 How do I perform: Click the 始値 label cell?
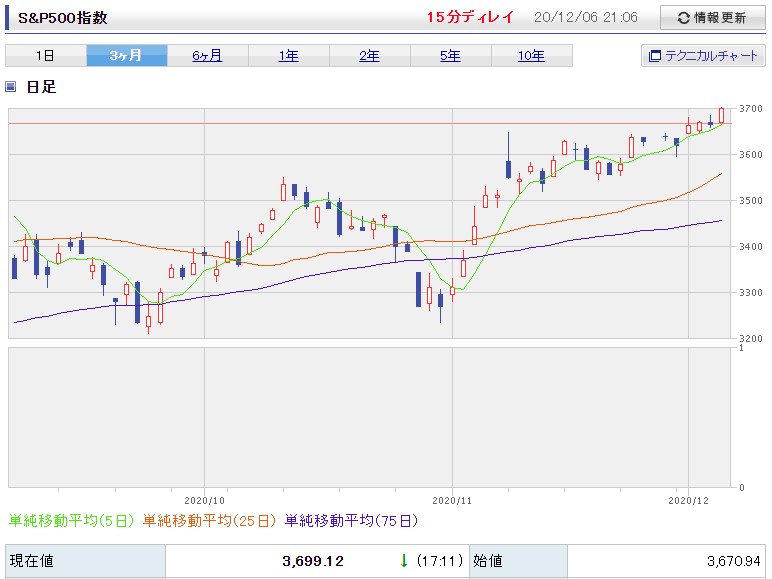pyautogui.click(x=518, y=561)
